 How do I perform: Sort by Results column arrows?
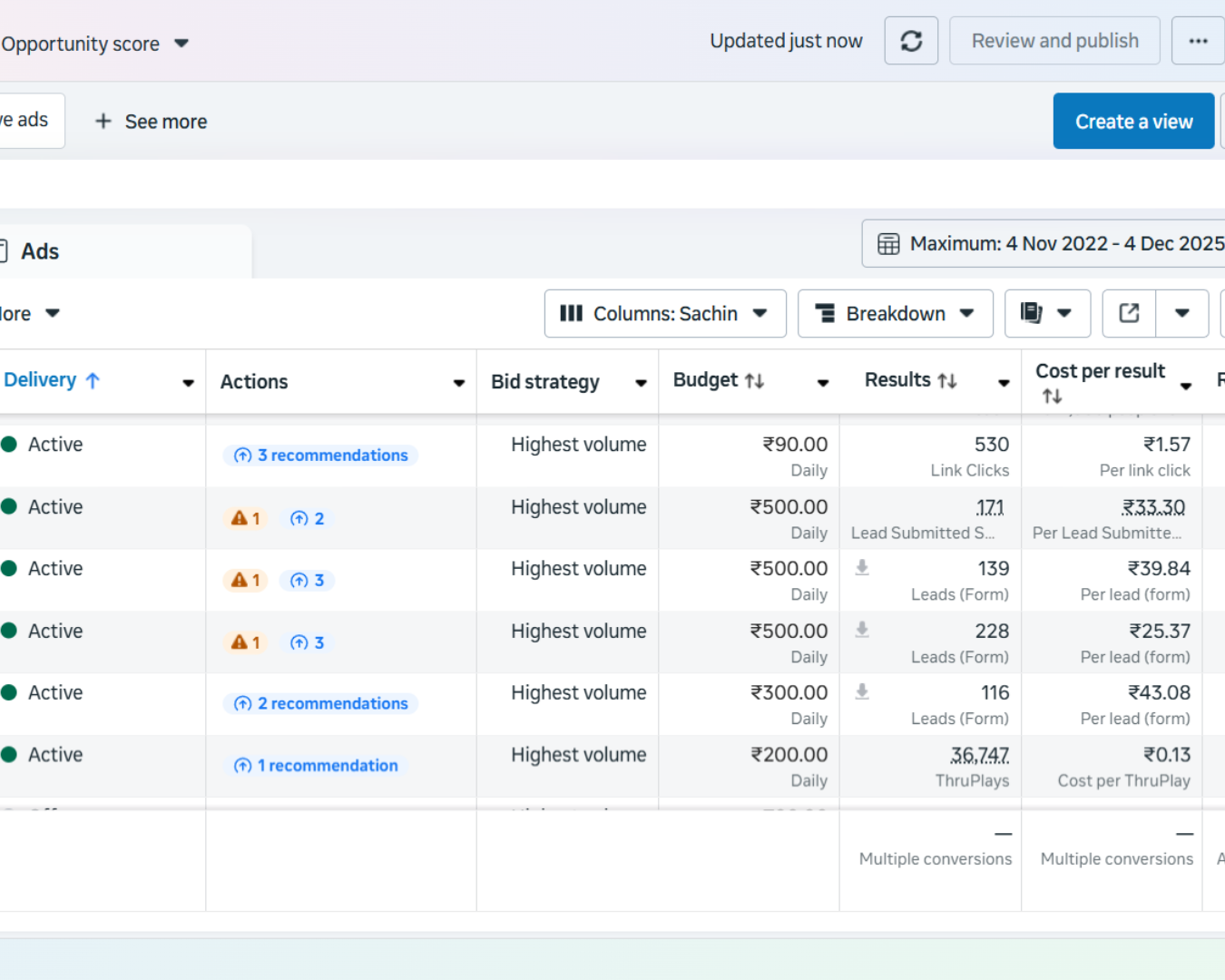[946, 381]
